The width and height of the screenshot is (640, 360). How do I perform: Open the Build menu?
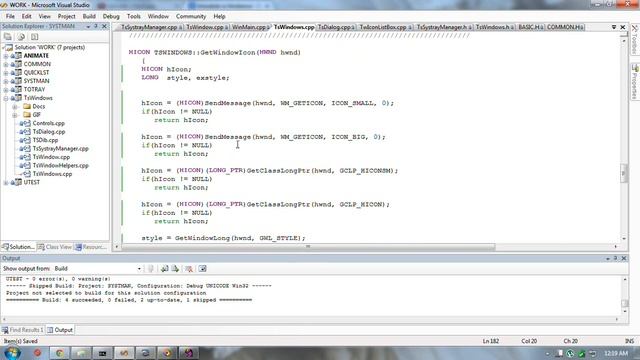coord(89,16)
